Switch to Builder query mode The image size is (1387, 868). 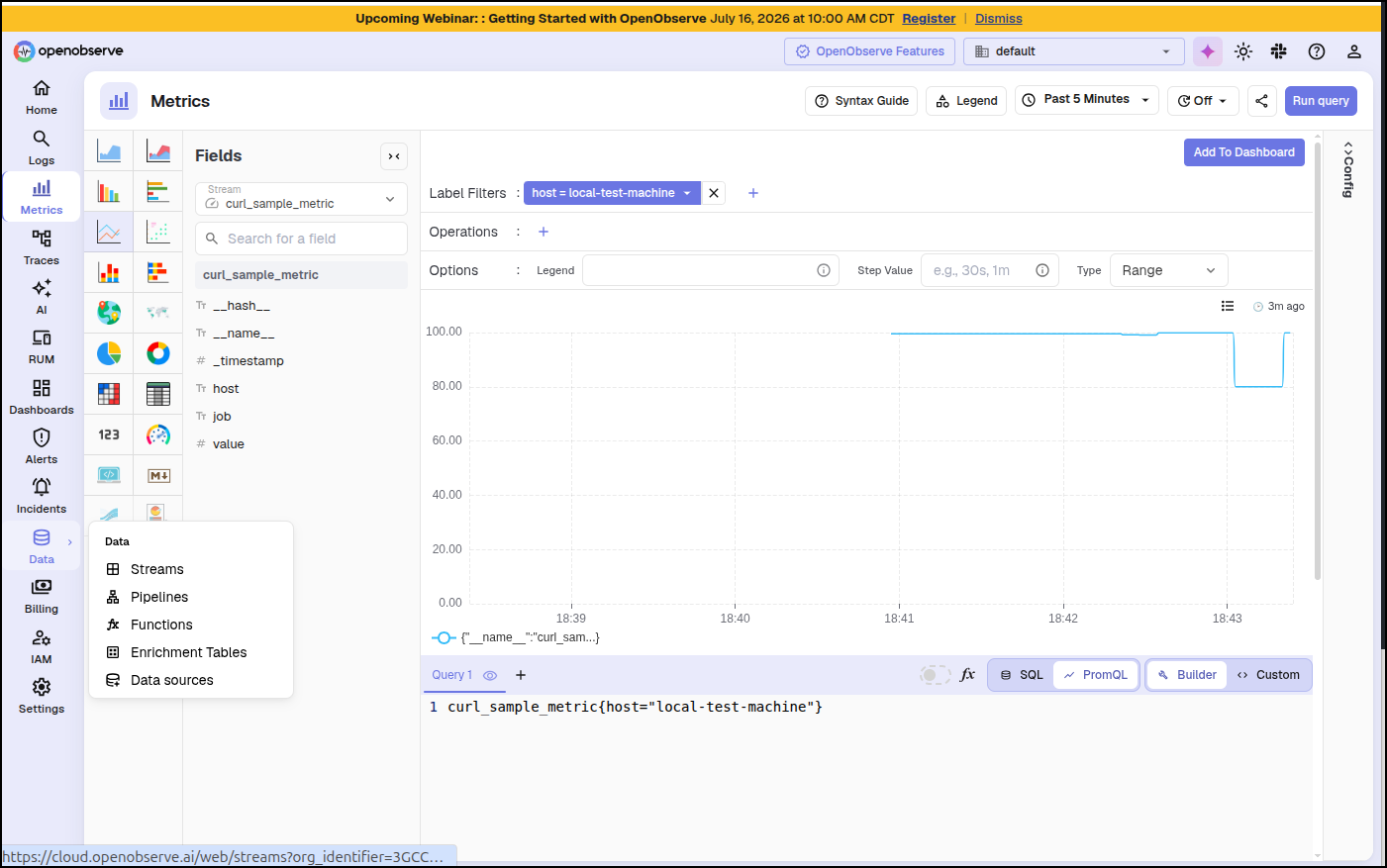(x=1188, y=675)
